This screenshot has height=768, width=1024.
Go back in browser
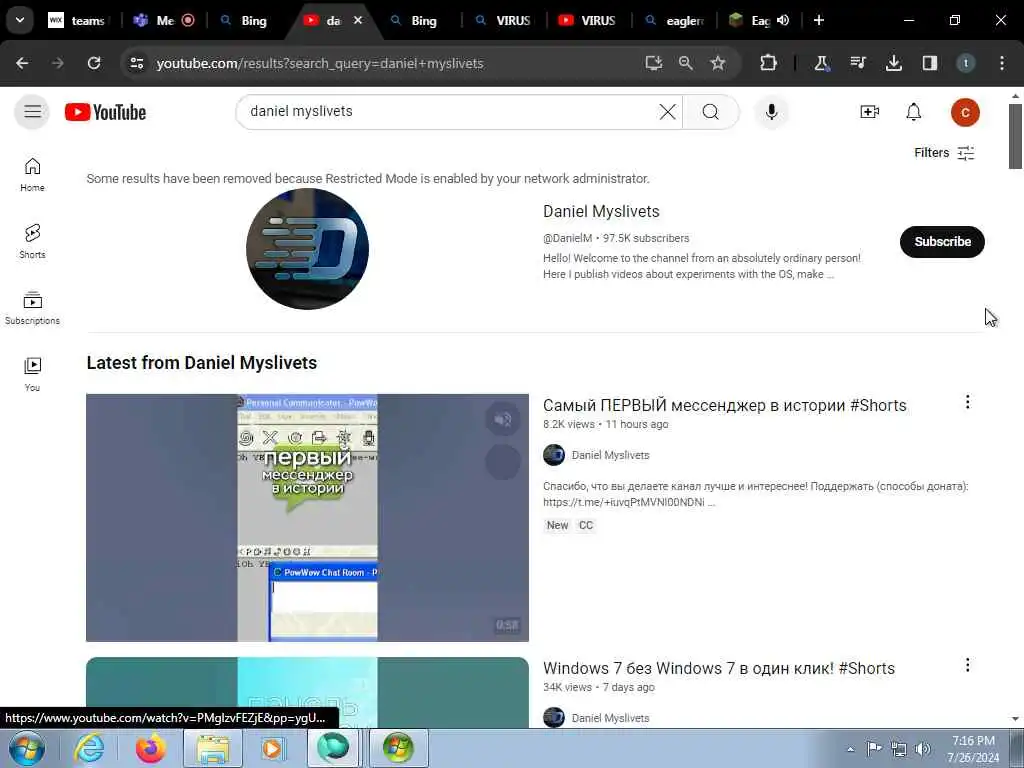(22, 63)
